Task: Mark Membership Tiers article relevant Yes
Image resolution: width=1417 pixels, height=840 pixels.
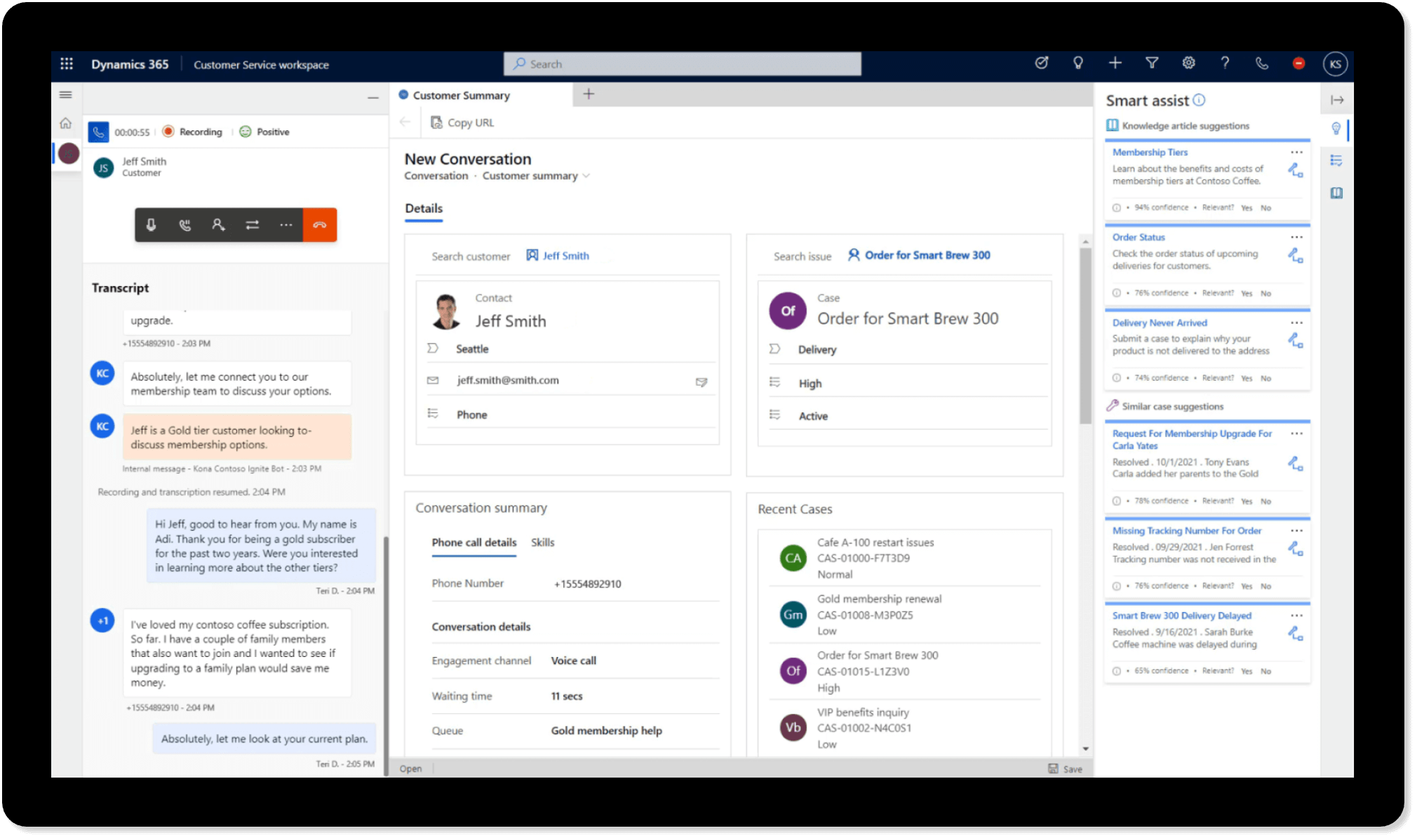Action: coord(1247,208)
